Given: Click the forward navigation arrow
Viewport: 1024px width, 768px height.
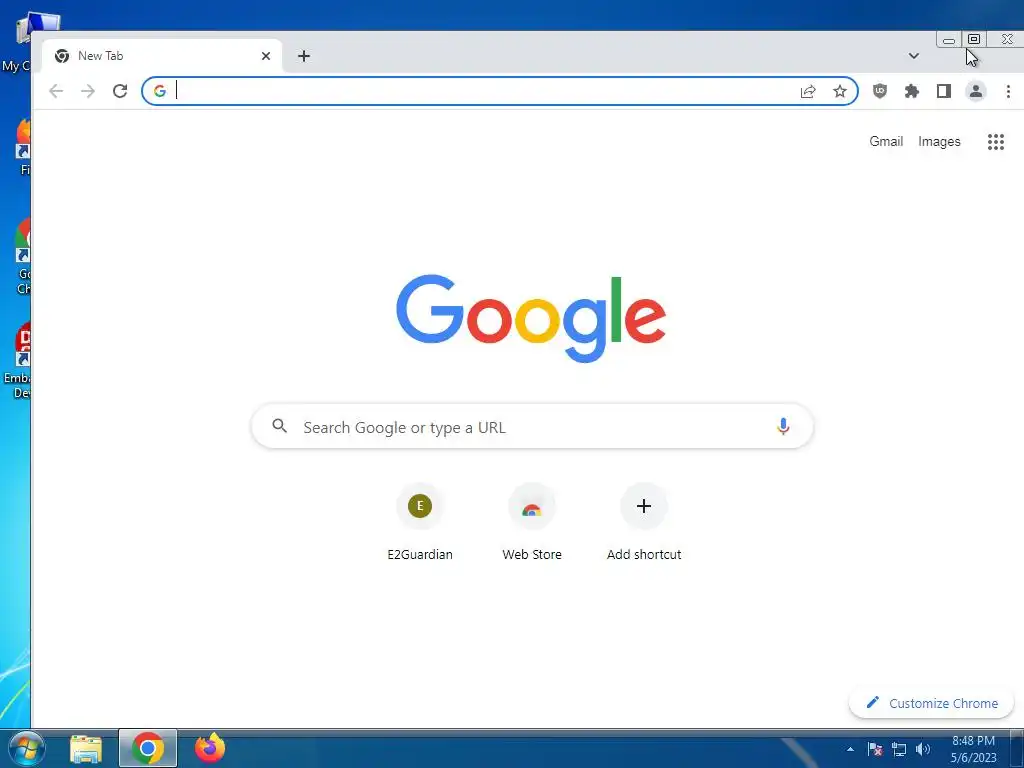Looking at the screenshot, I should click(x=88, y=91).
